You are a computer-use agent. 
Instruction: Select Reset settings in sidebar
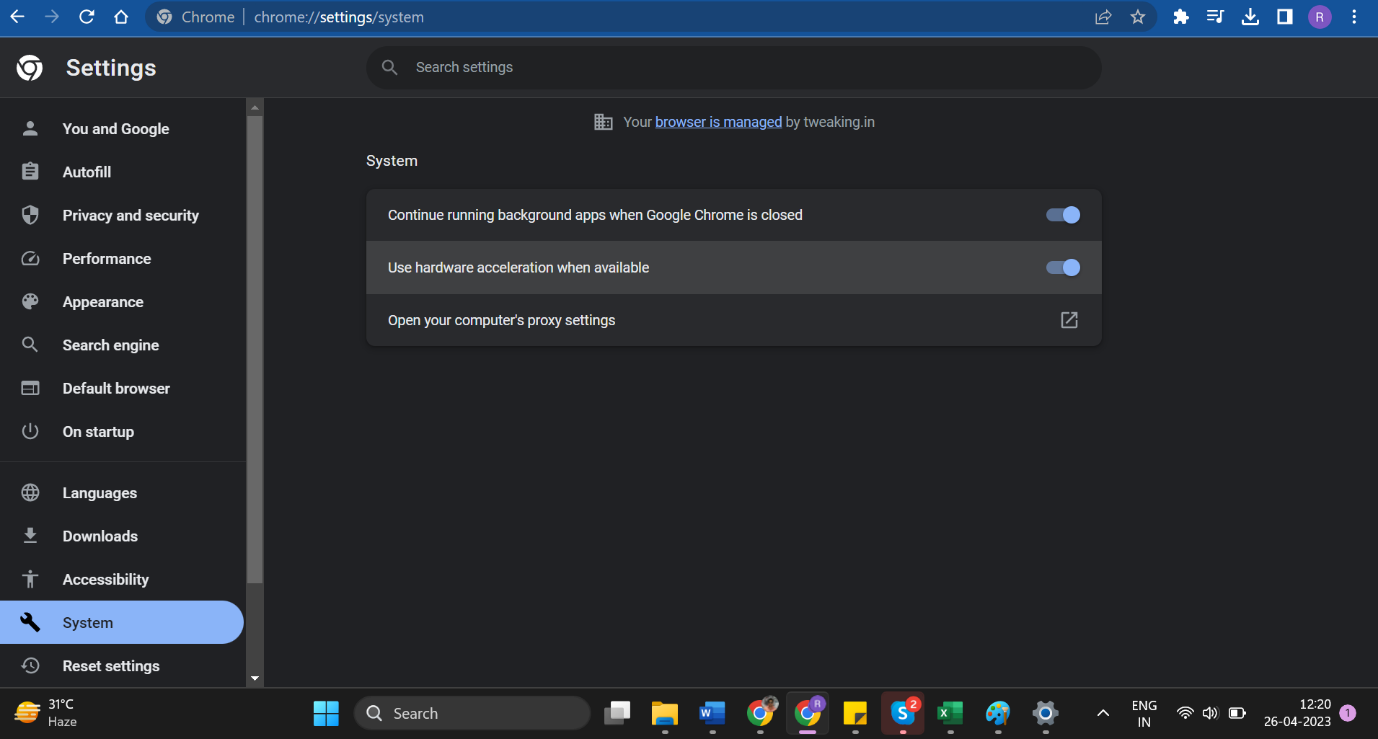click(x=111, y=665)
